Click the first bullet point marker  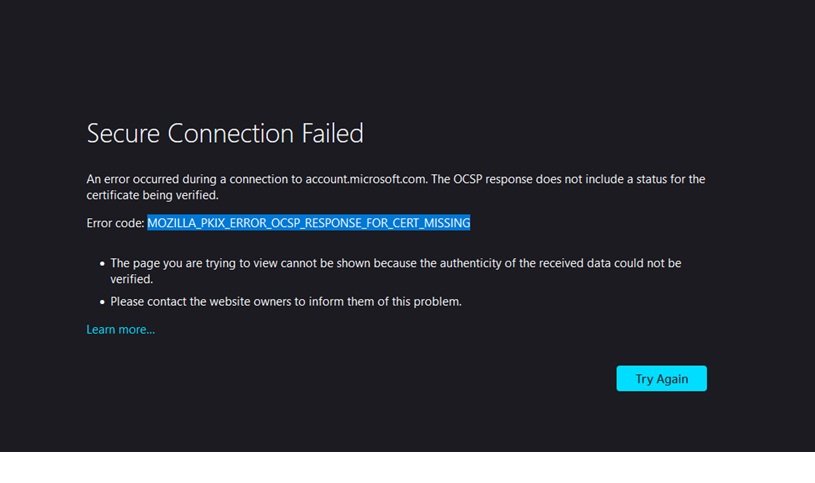pos(101,264)
